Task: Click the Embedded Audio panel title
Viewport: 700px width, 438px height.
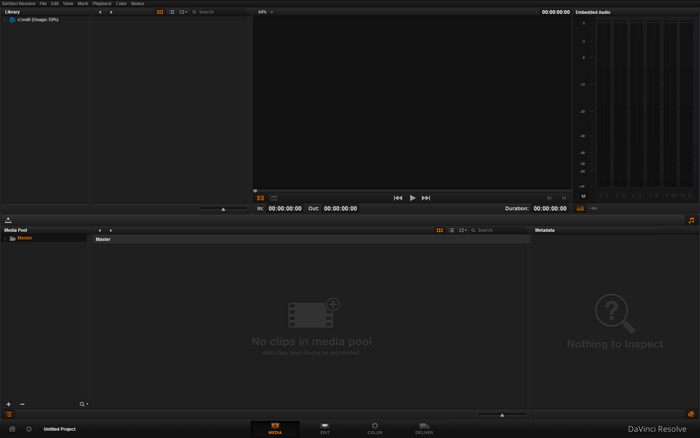Action: (x=592, y=12)
